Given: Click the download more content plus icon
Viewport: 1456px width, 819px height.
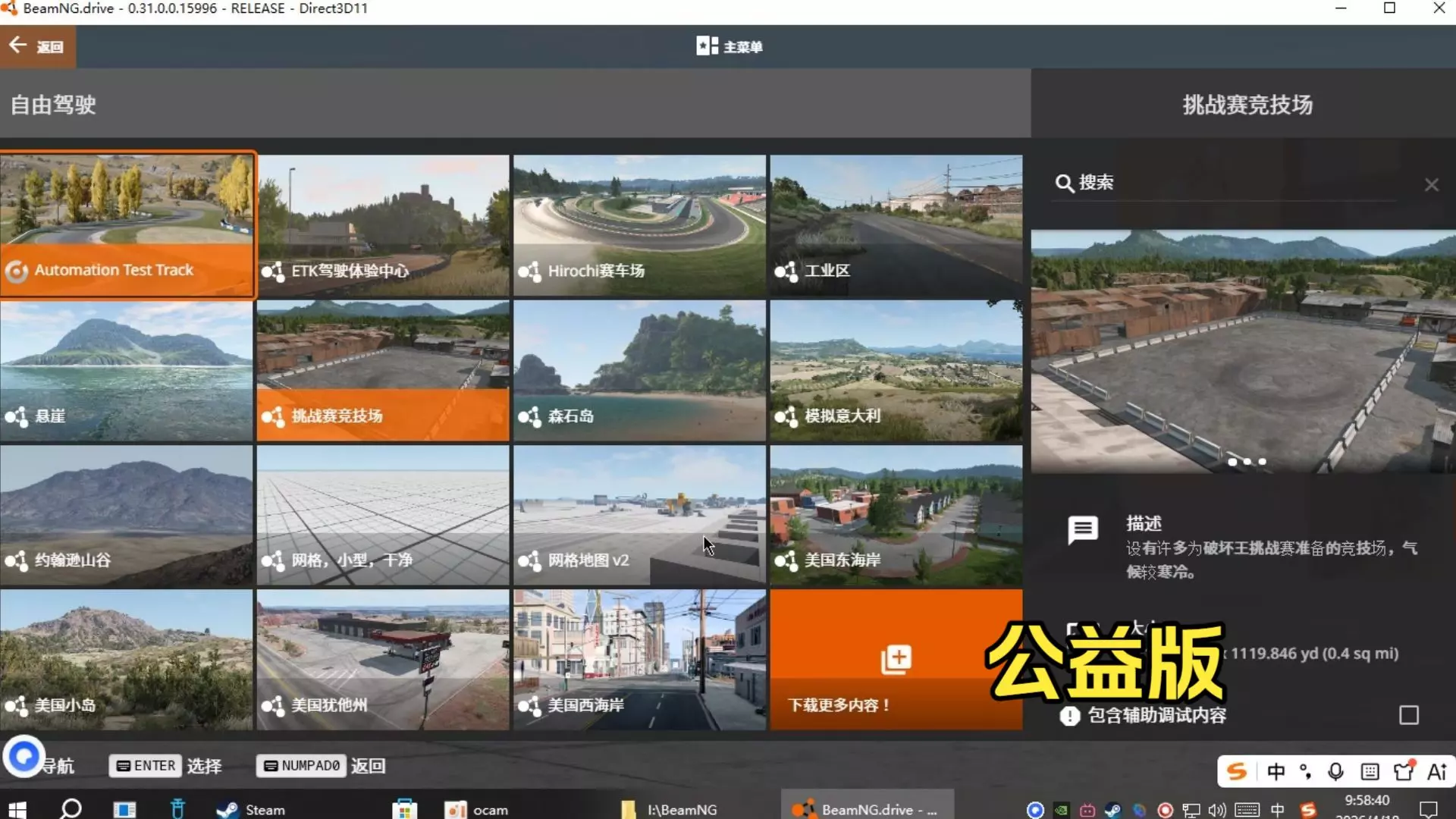Looking at the screenshot, I should (896, 659).
